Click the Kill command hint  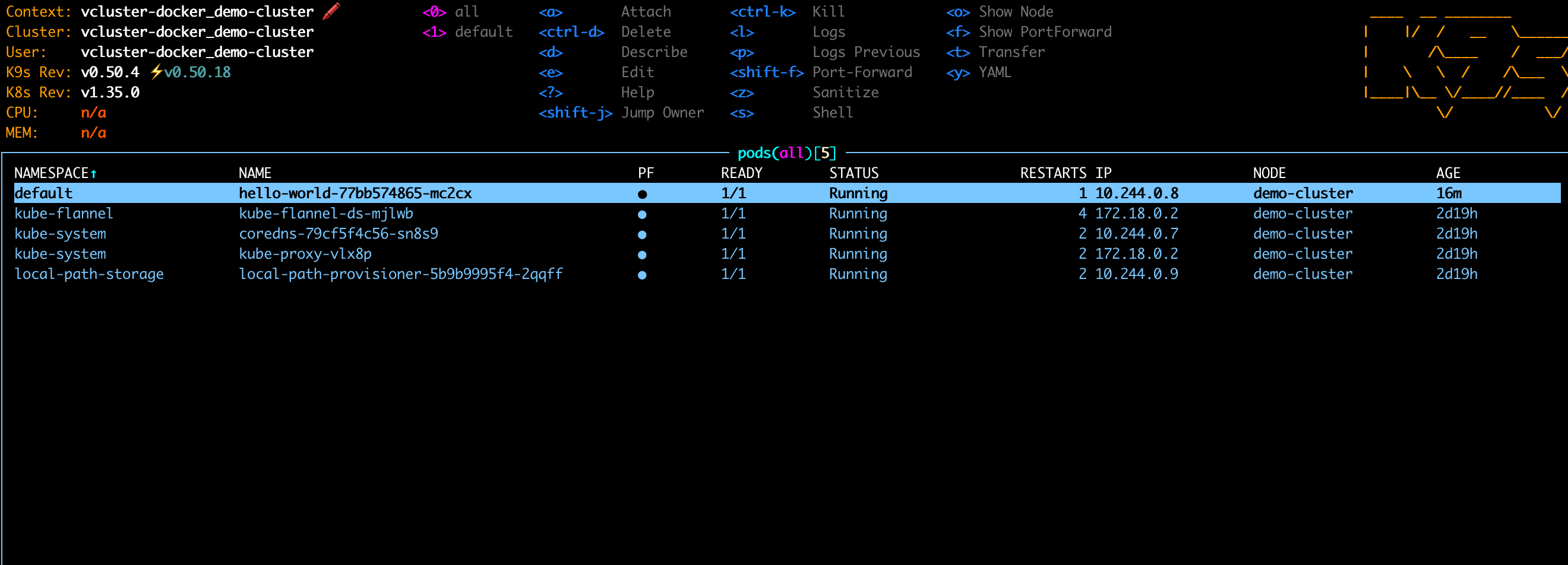829,11
